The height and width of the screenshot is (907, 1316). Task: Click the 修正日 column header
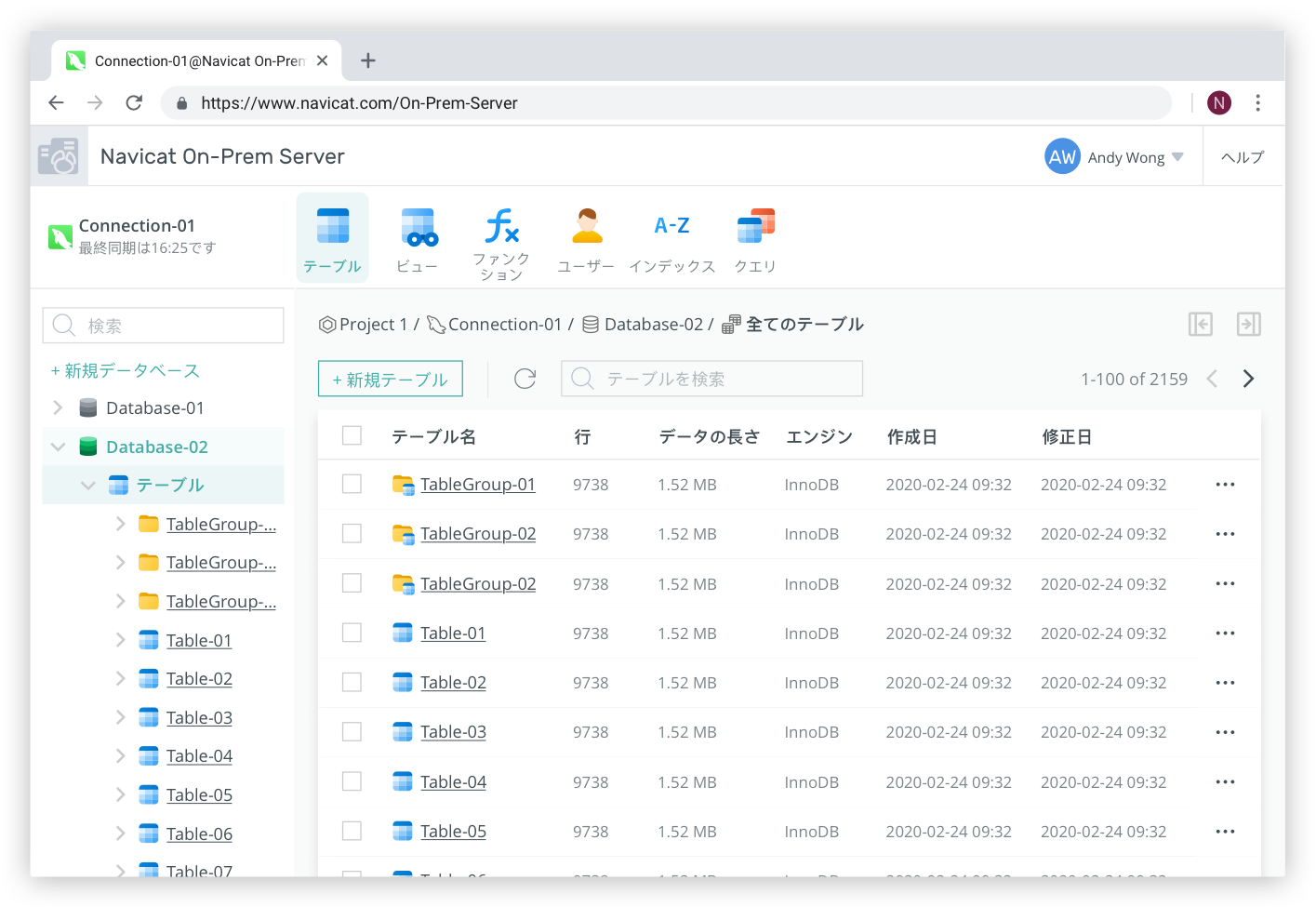click(x=1067, y=436)
